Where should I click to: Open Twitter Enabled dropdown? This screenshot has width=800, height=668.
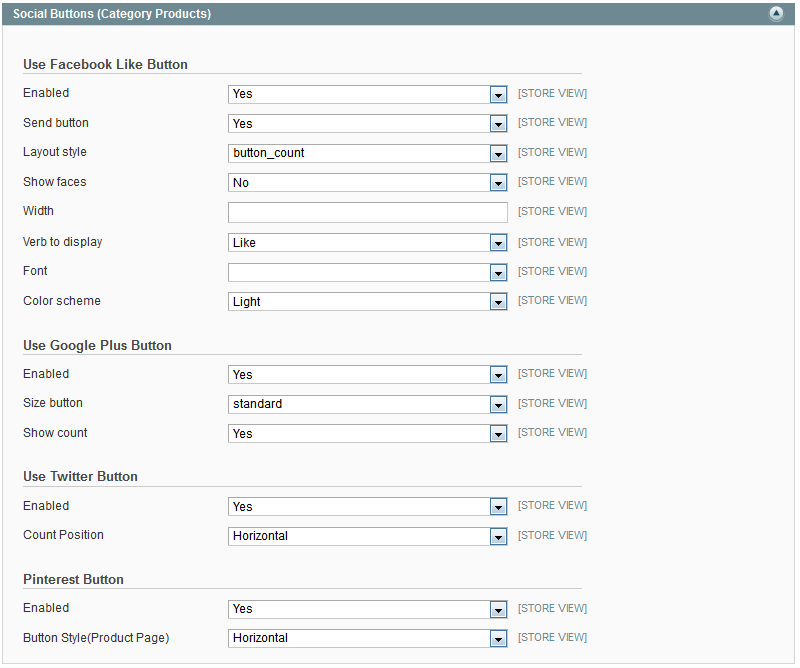(367, 507)
